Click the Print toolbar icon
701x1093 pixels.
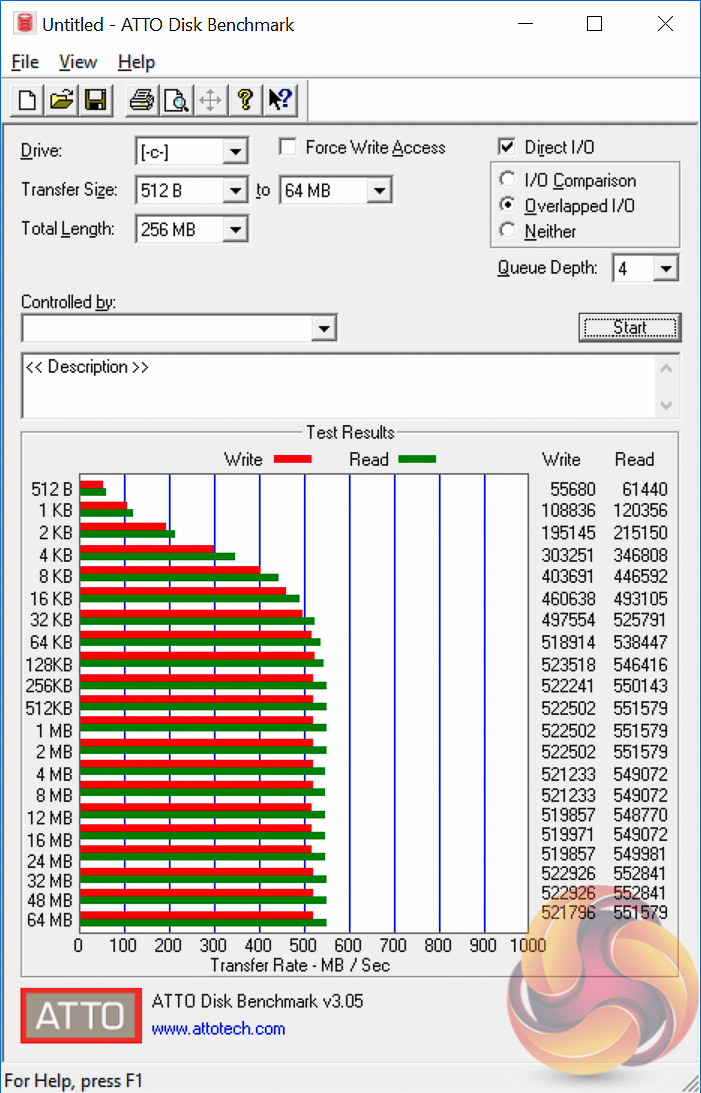[x=142, y=100]
